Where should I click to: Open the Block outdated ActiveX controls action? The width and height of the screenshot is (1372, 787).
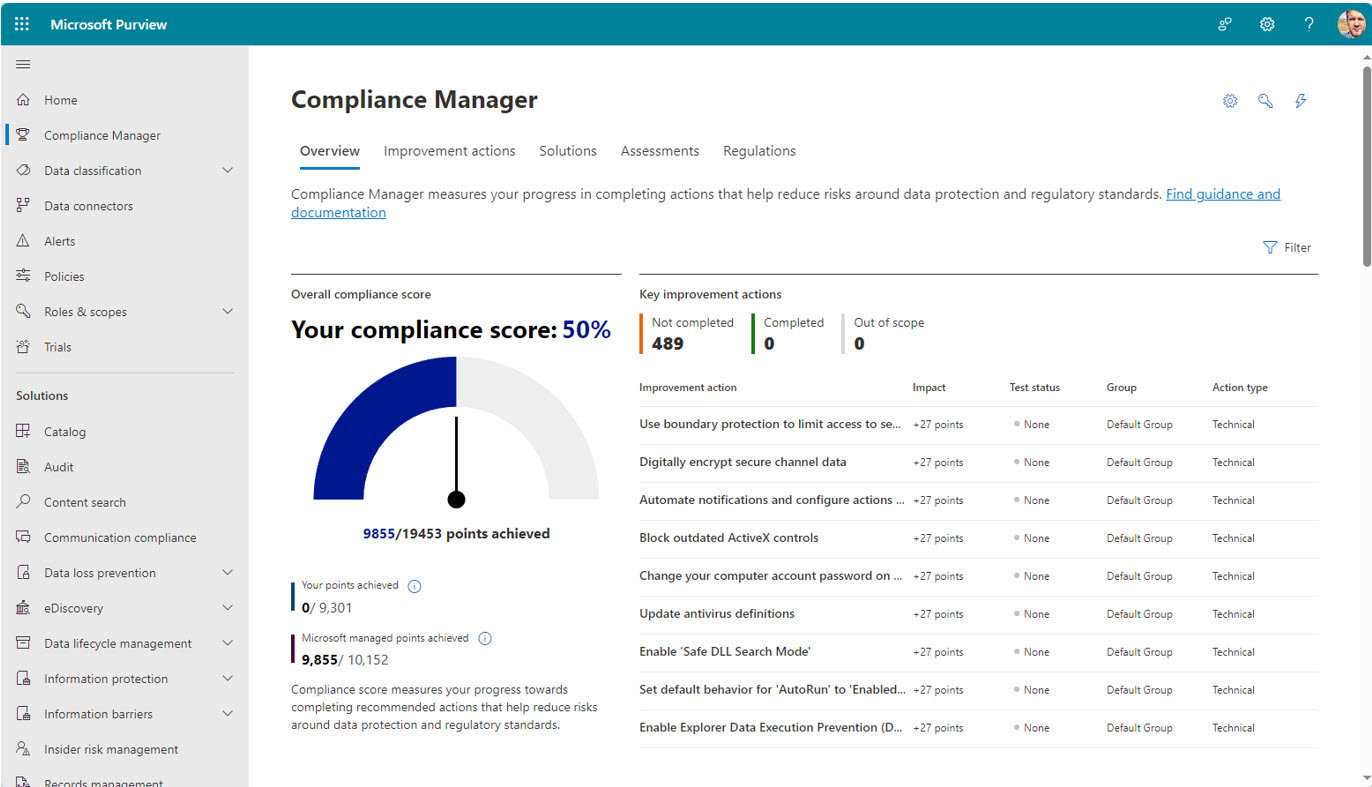pyautogui.click(x=728, y=538)
